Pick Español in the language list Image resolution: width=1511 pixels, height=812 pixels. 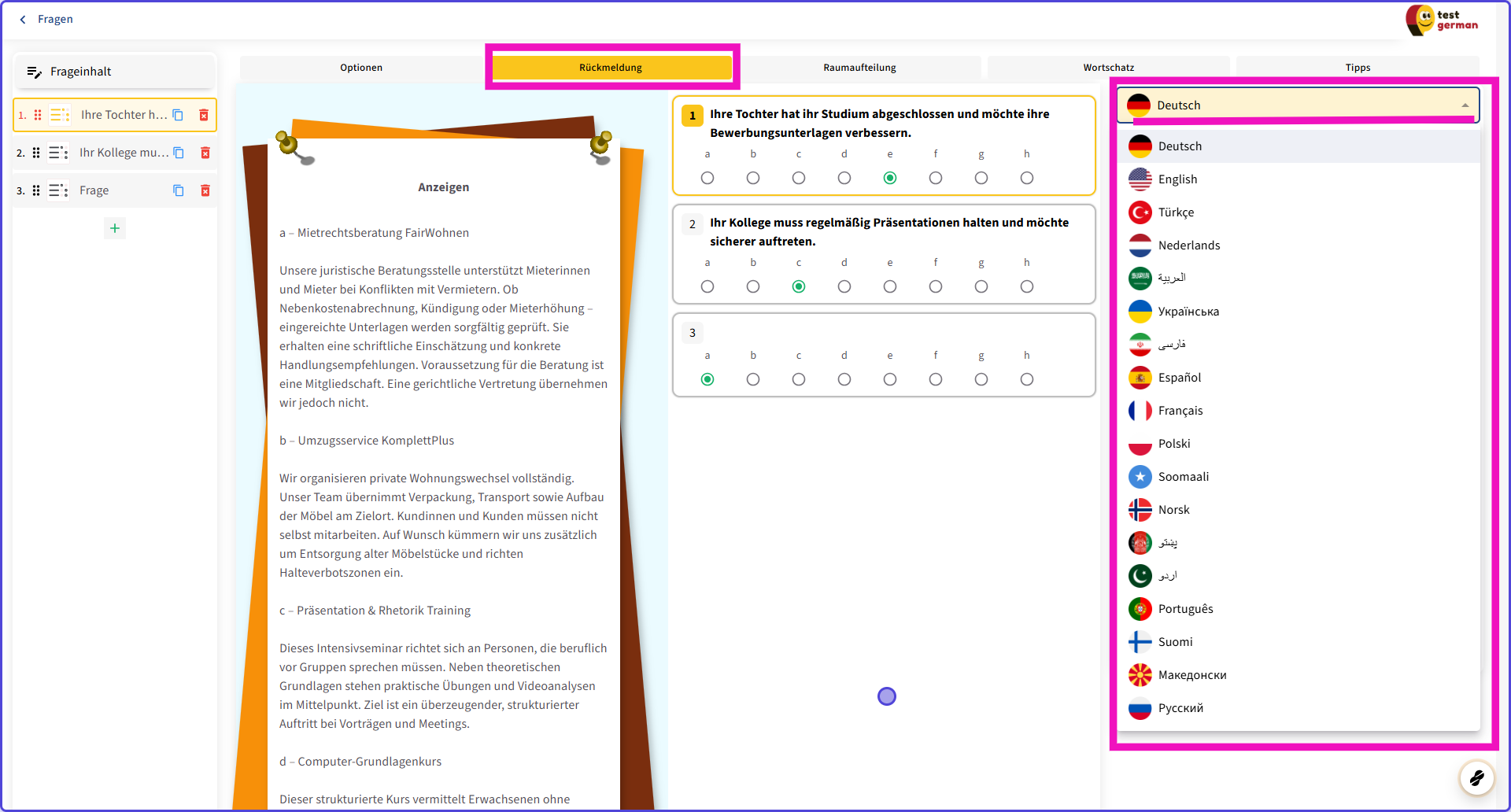pyautogui.click(x=1179, y=378)
